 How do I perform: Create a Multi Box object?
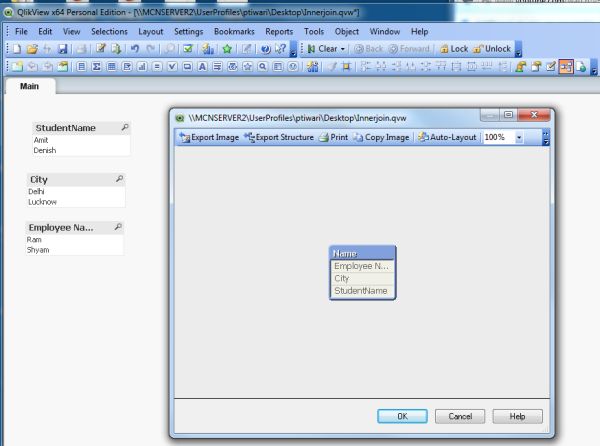point(127,67)
